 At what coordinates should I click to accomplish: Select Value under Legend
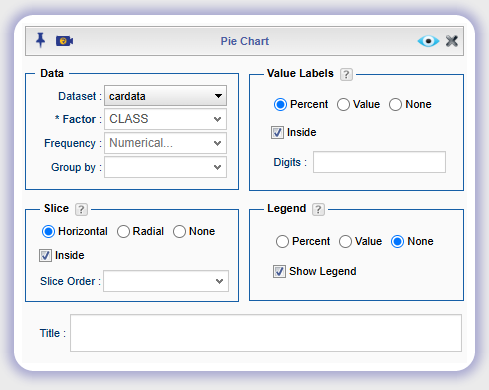[345, 241]
